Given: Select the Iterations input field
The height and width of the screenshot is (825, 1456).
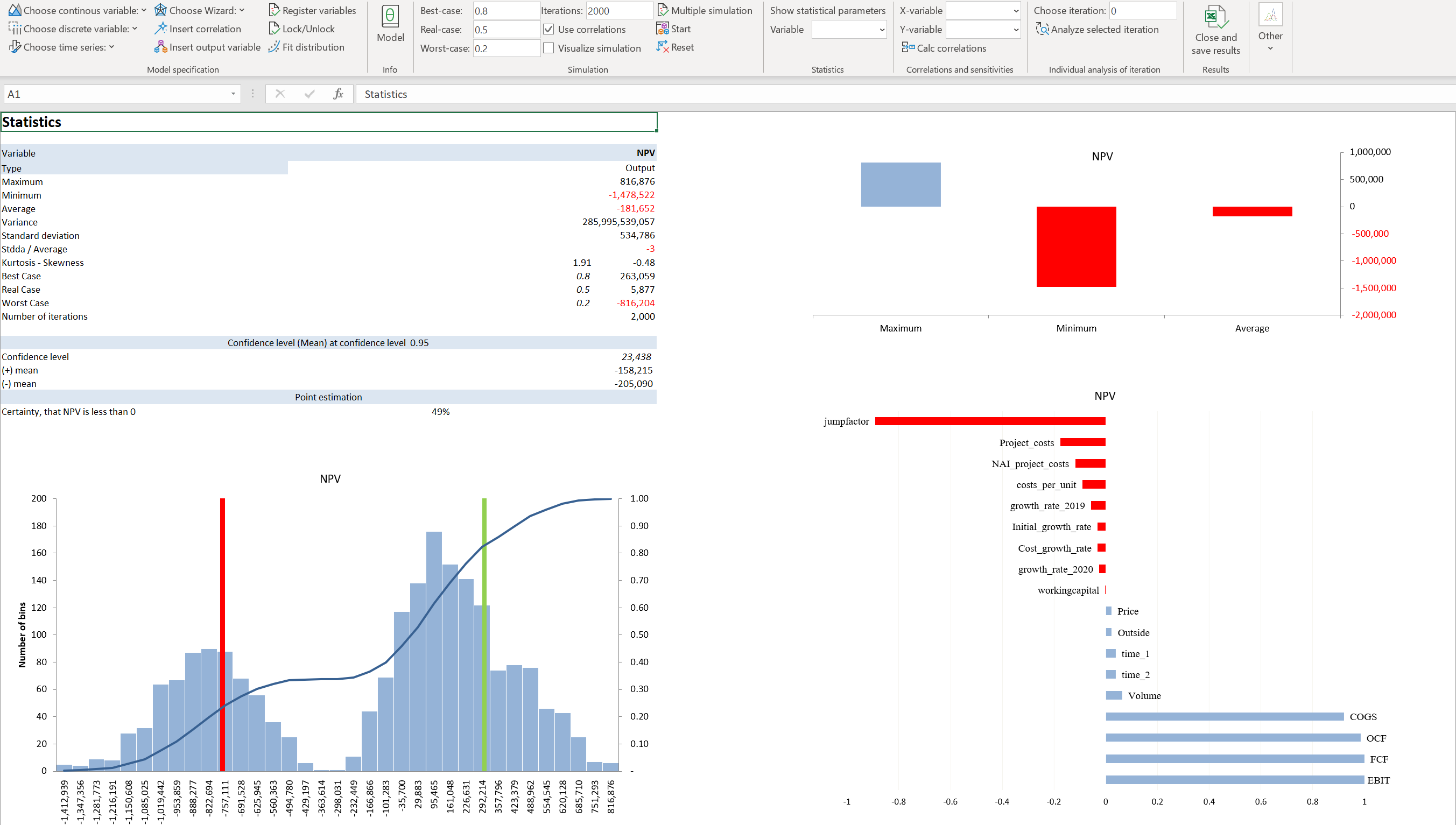Looking at the screenshot, I should coord(620,10).
